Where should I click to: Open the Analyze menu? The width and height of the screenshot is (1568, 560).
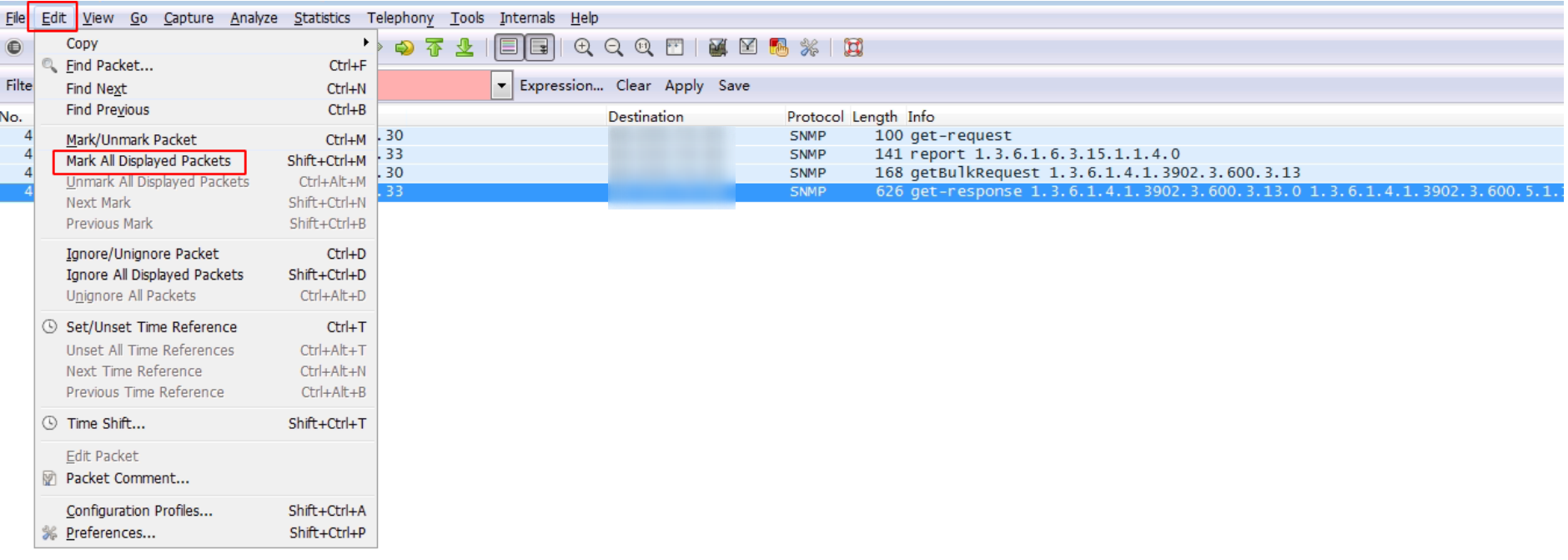pos(254,18)
